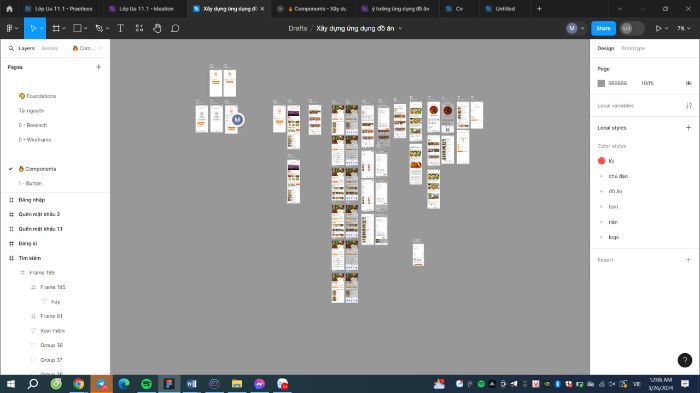The width and height of the screenshot is (700, 393).
Task: Expand the chủ đạo color style group
Action: coord(601,176)
